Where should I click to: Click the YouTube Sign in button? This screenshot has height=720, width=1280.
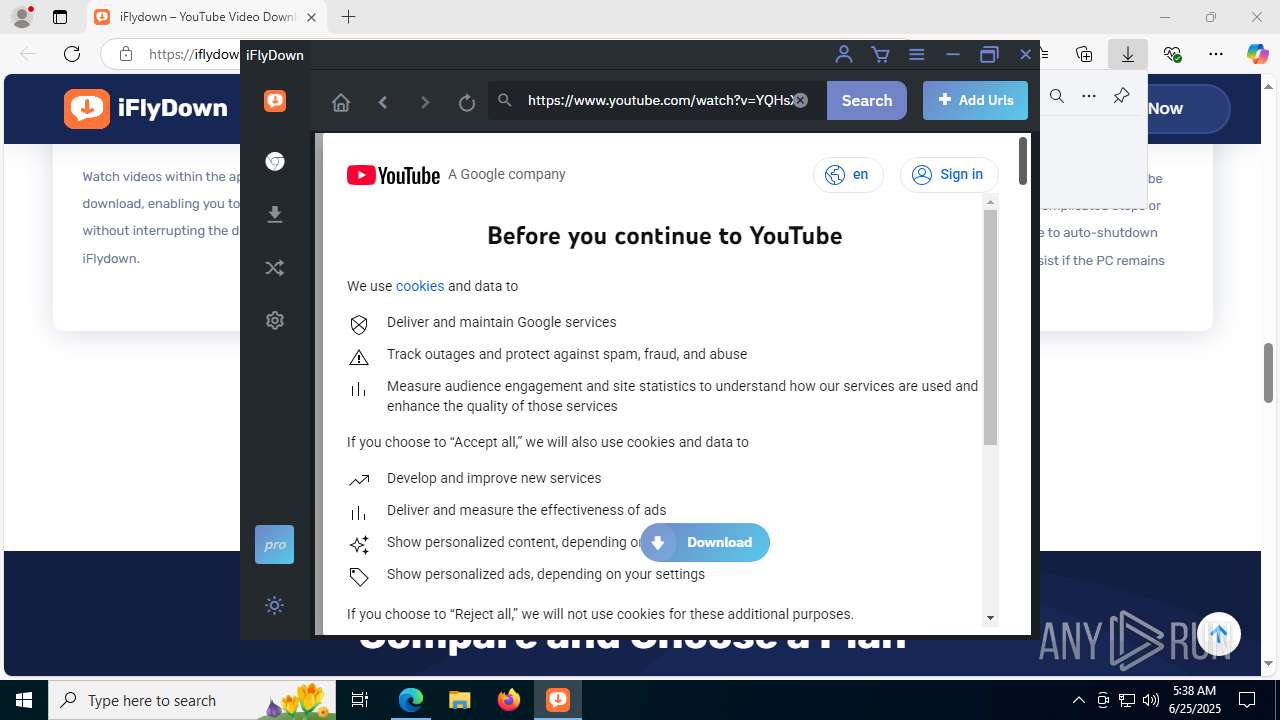[x=949, y=174]
